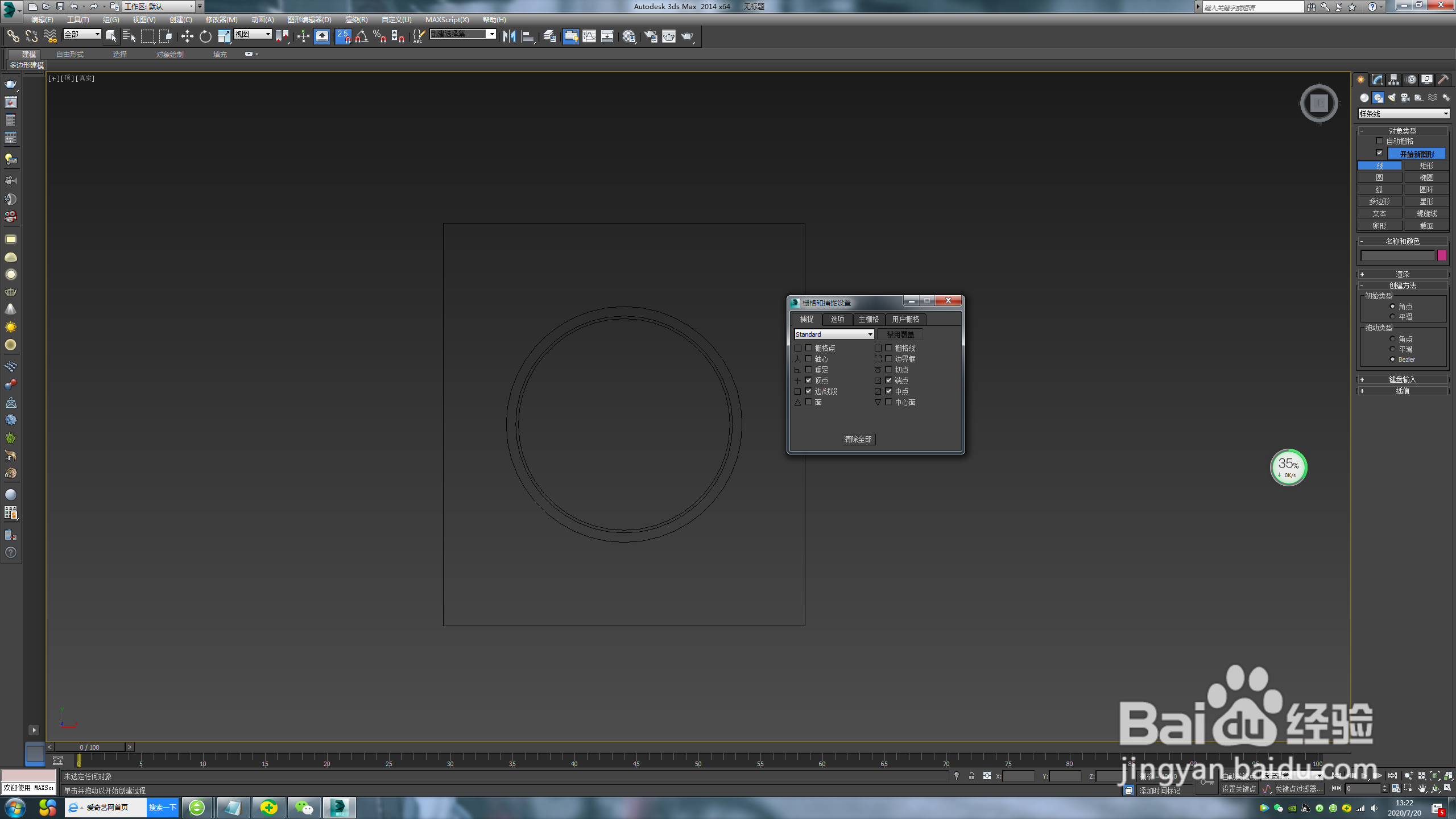1456x819 pixels.
Task: Click the Select and Move tool
Action: coord(187,36)
